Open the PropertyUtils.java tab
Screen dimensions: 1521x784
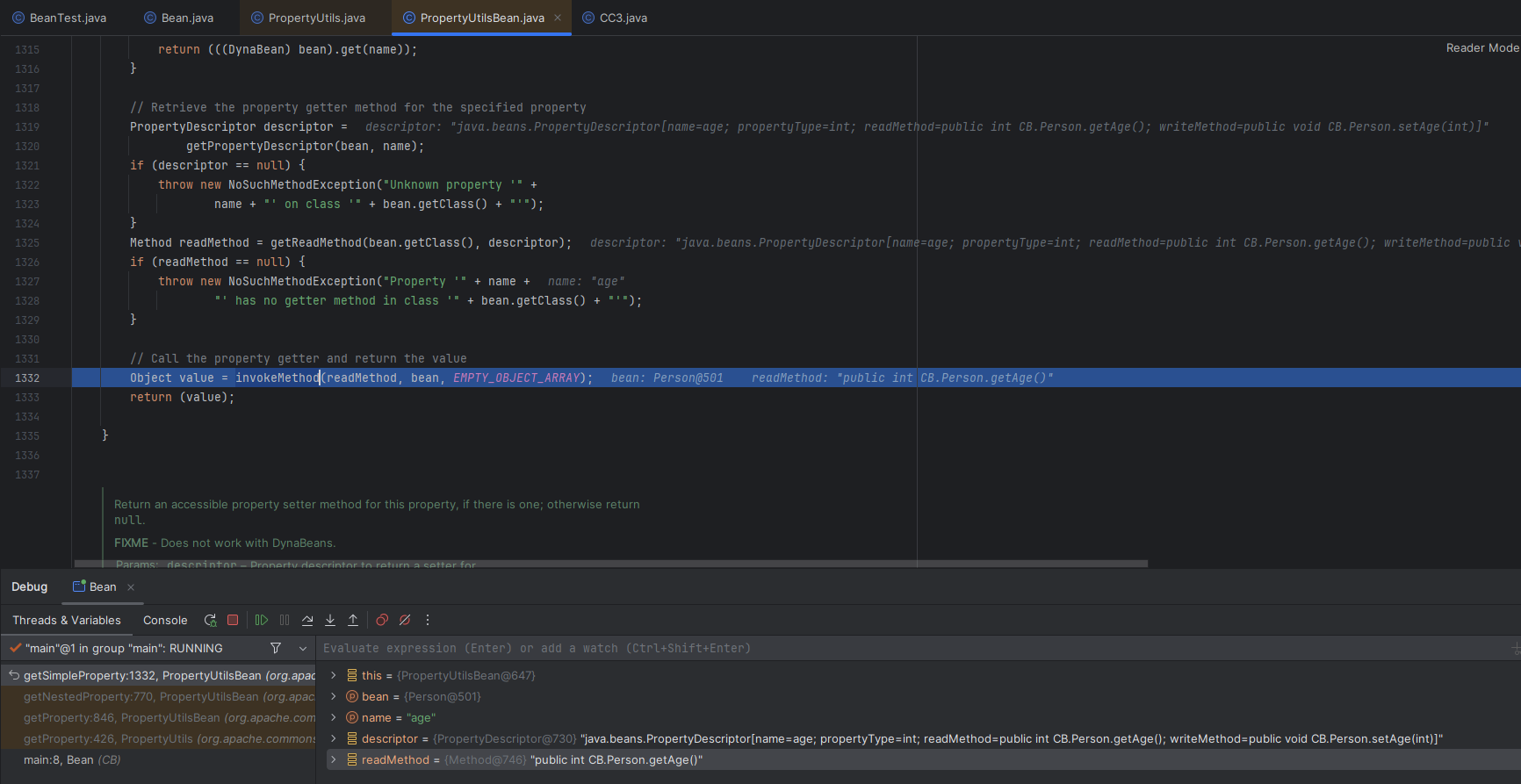[308, 18]
